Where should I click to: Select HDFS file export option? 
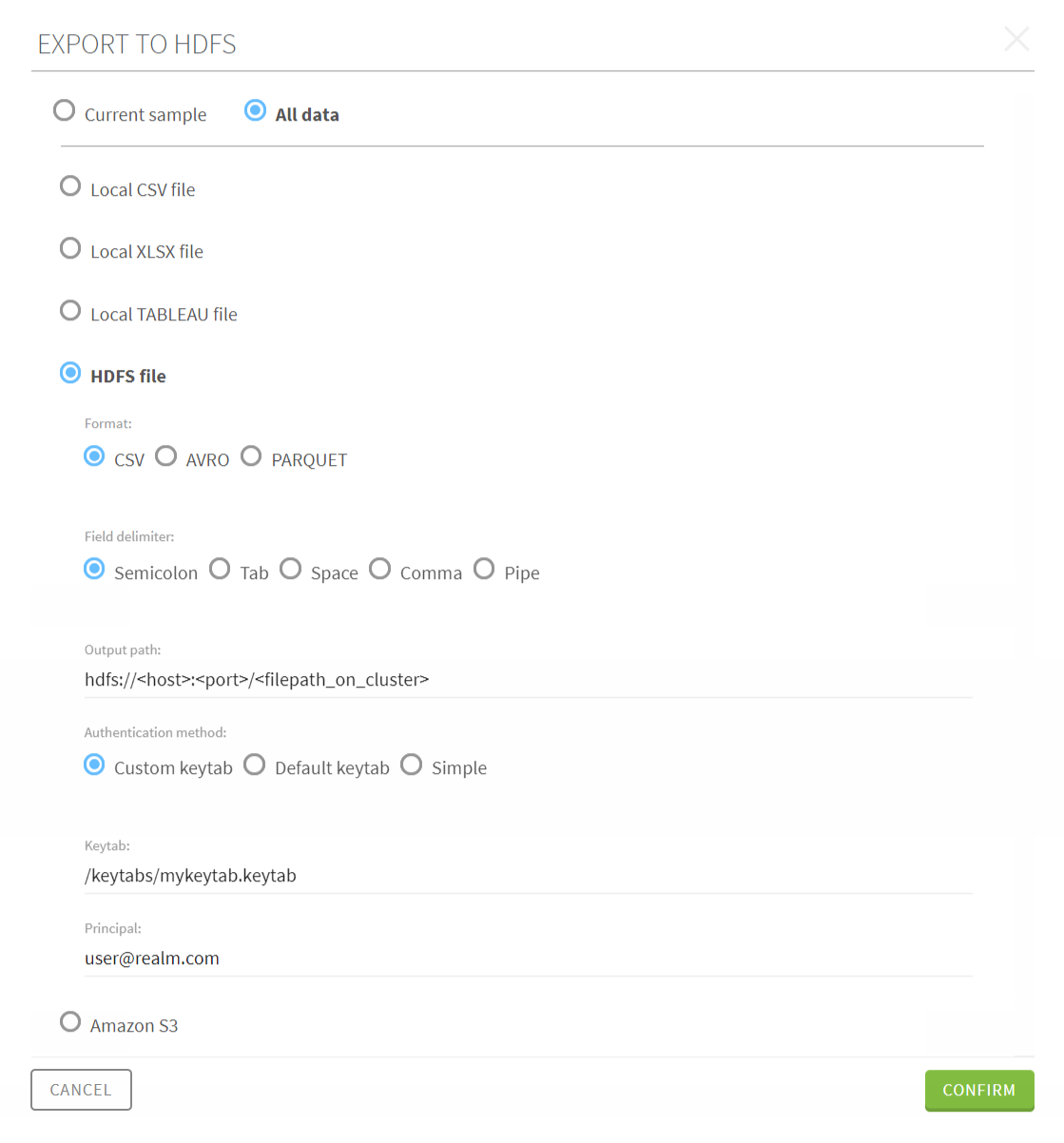point(70,373)
